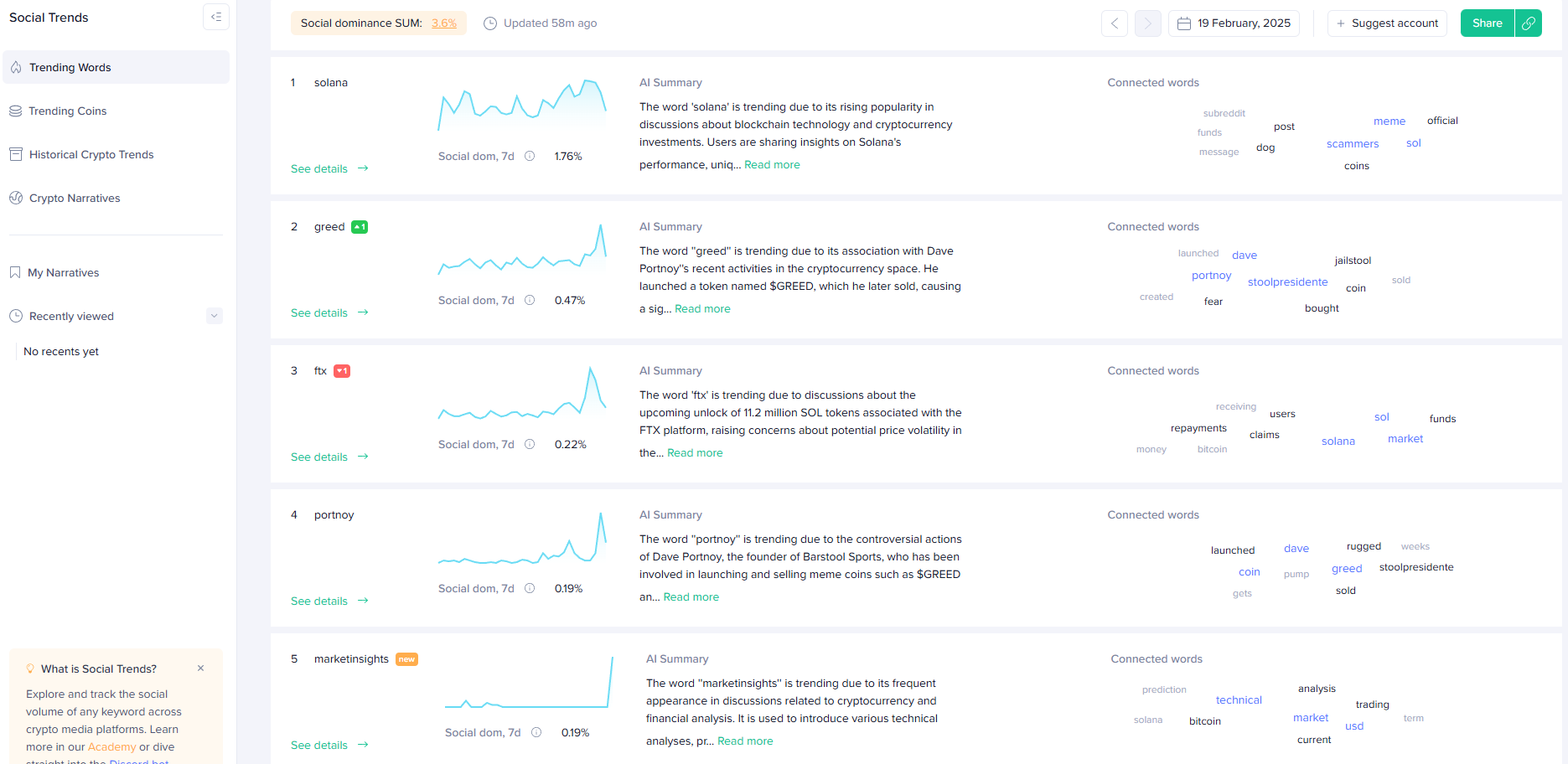This screenshot has width=1568, height=764.
Task: Click connected word 'stoolpresidente' in greed row
Action: pyautogui.click(x=1287, y=282)
